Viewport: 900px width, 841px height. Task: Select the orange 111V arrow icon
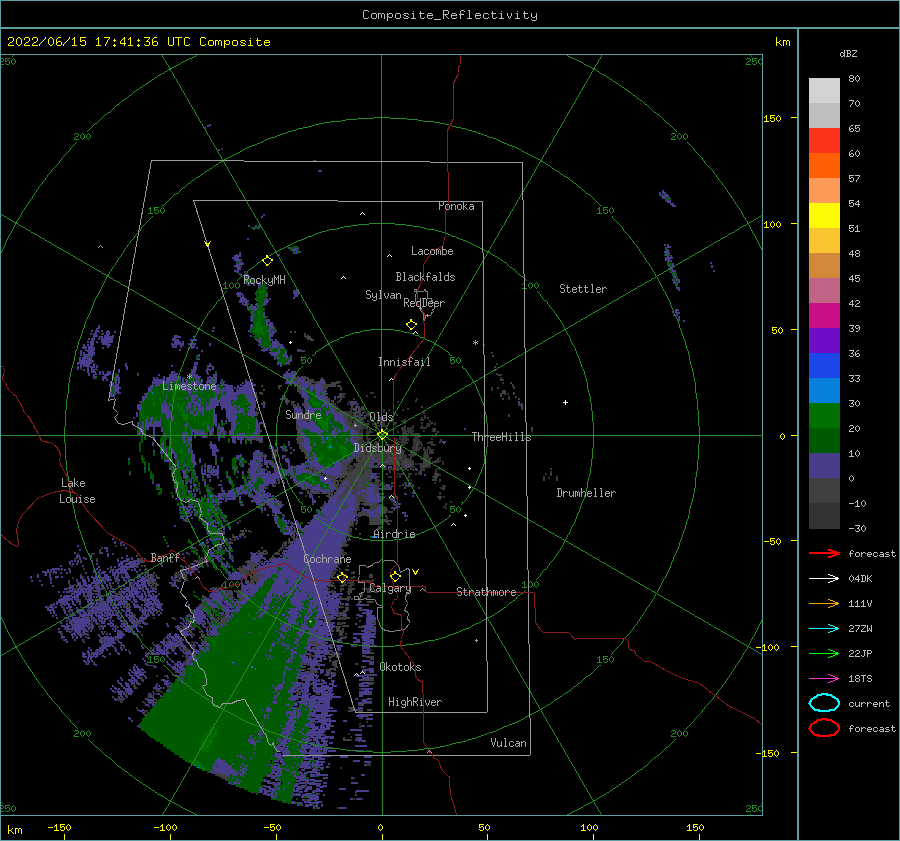point(824,603)
